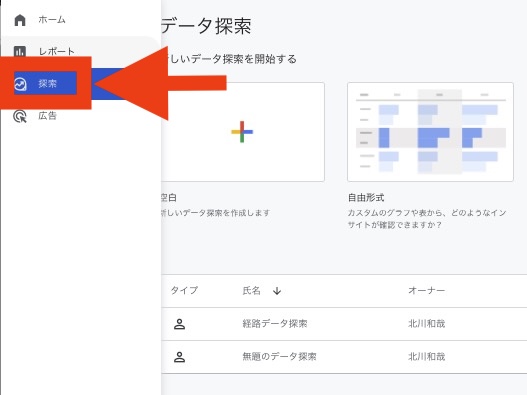Open the レポート menu item

(x=56, y=51)
